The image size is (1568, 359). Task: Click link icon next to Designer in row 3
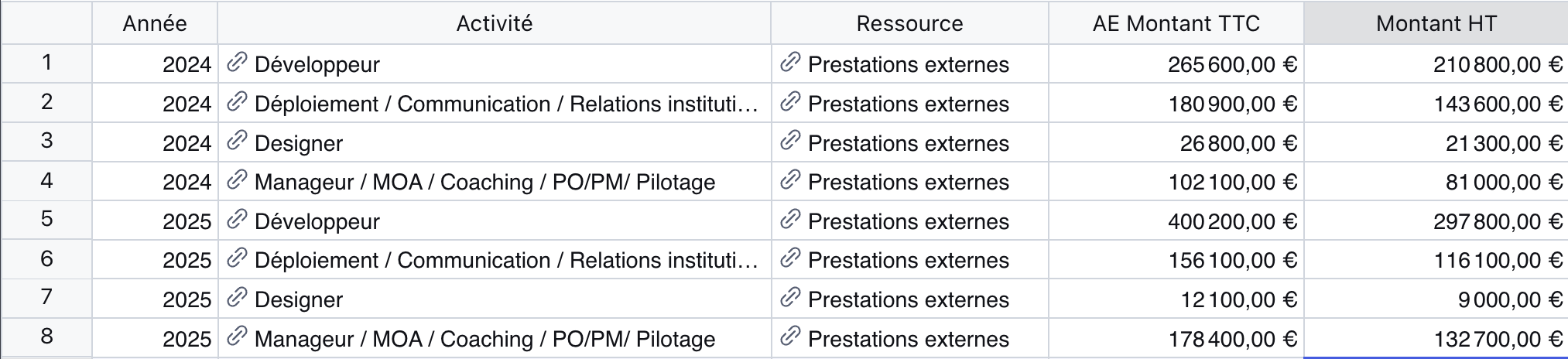click(x=237, y=142)
